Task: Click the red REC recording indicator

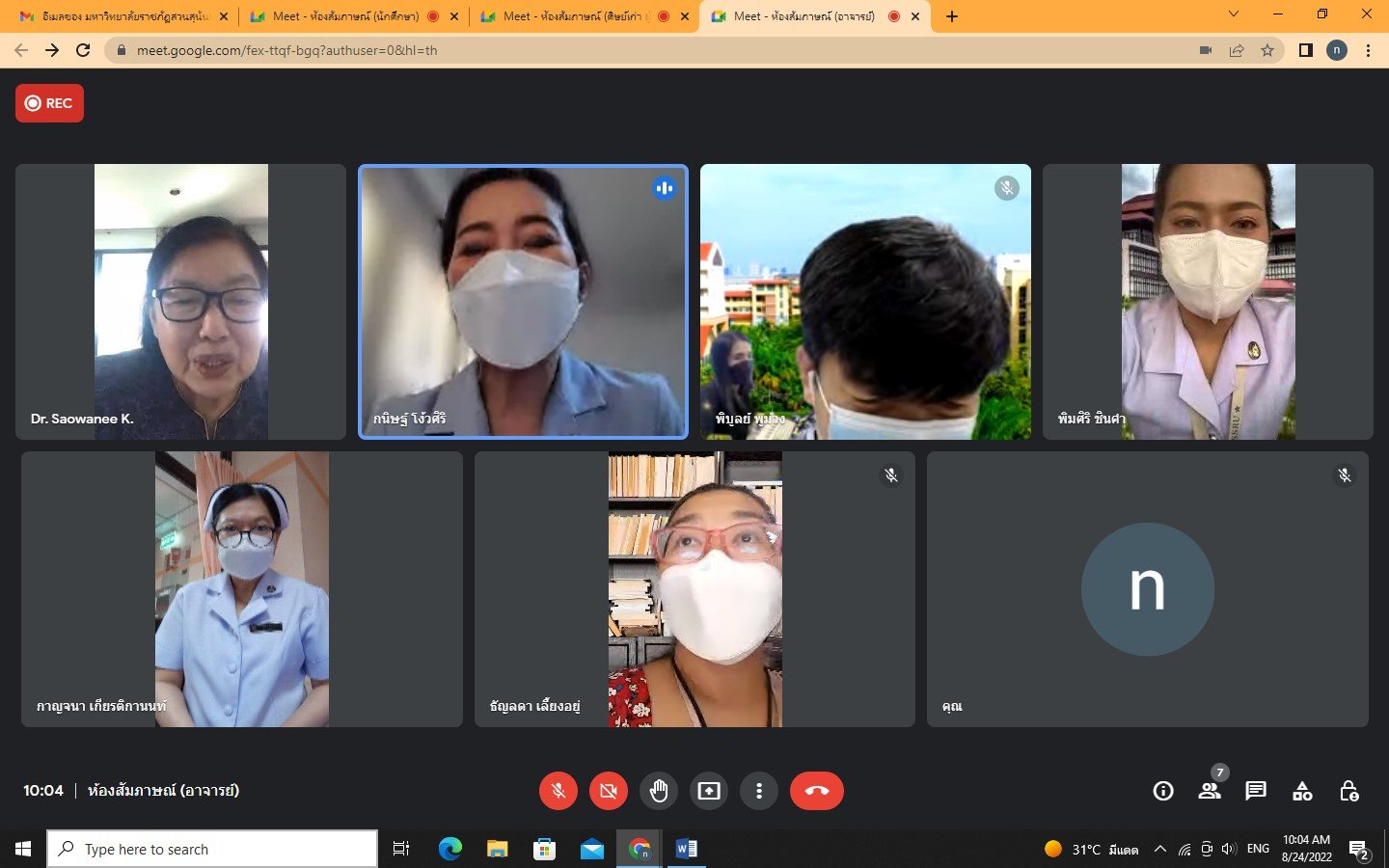Action: tap(49, 103)
